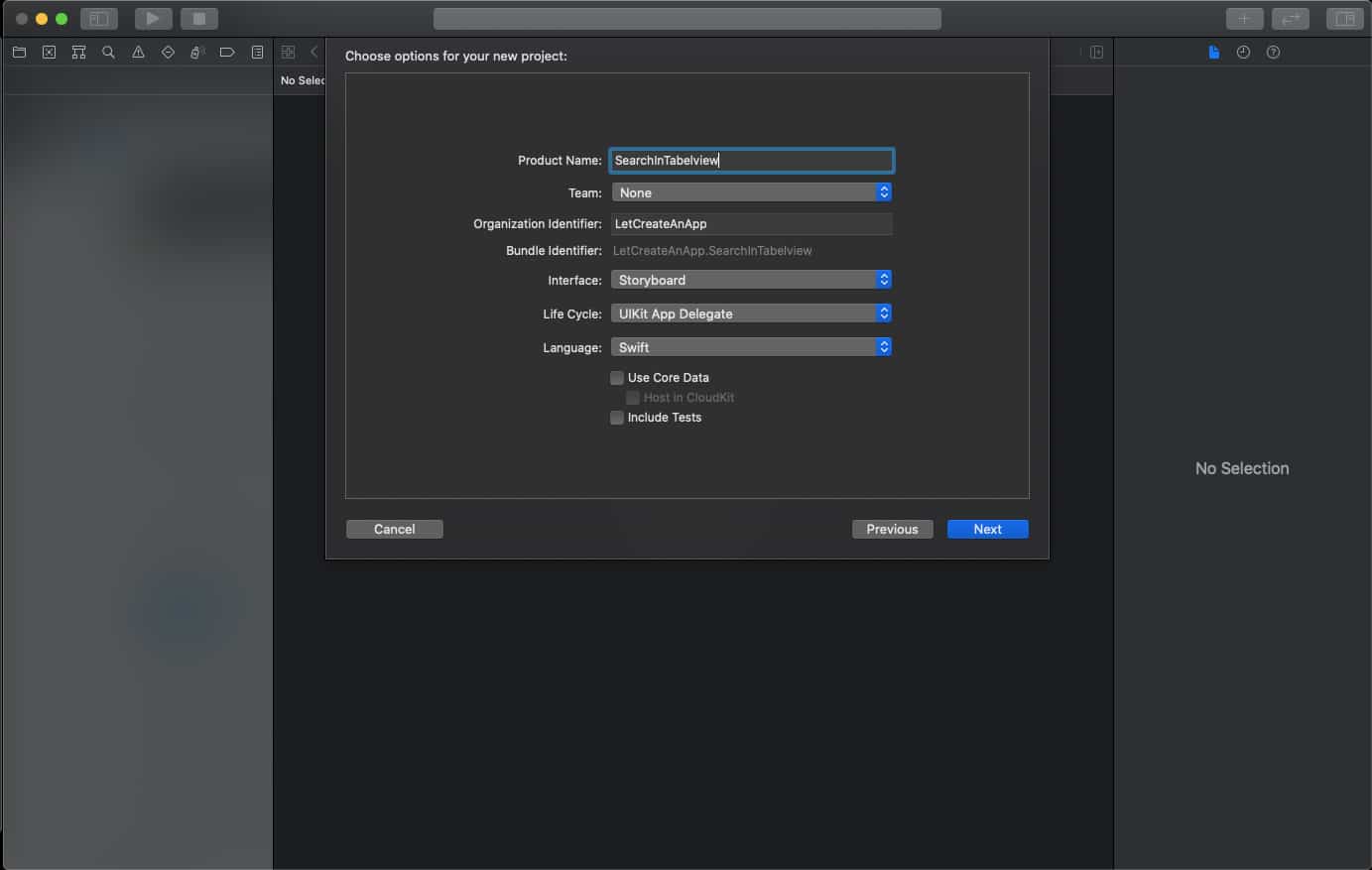Click the Stop button in the toolbar
Image resolution: width=1372 pixels, height=870 pixels.
pos(199,19)
